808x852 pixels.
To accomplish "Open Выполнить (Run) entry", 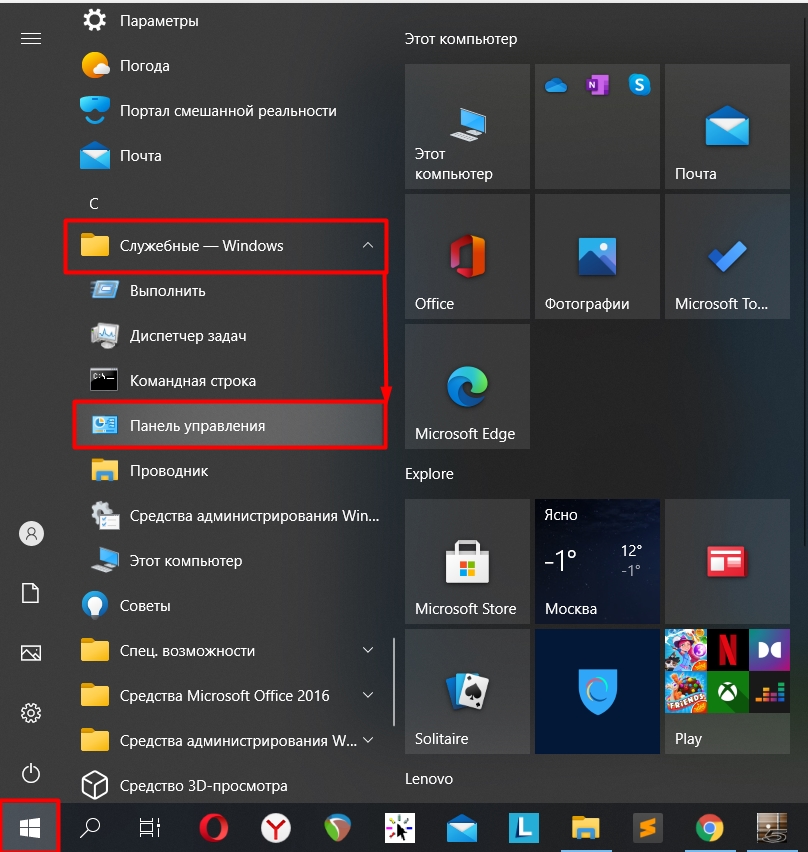I will coord(228,291).
